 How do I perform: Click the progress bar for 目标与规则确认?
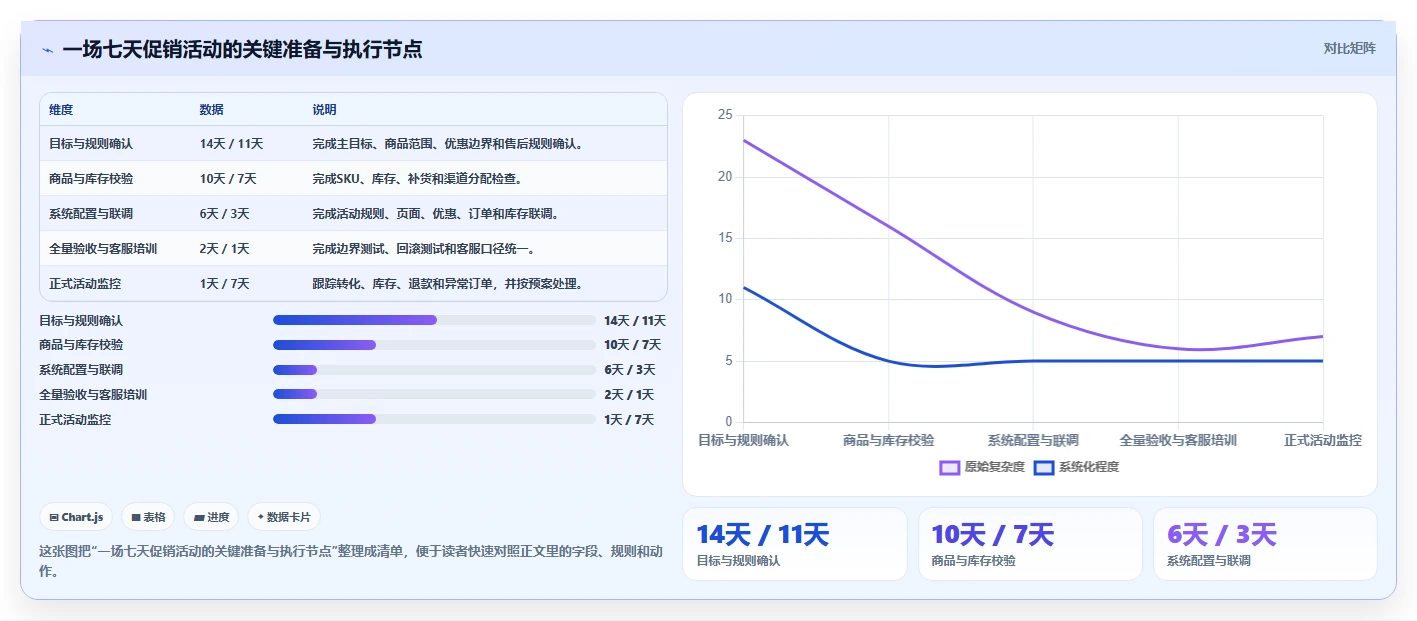pos(434,320)
